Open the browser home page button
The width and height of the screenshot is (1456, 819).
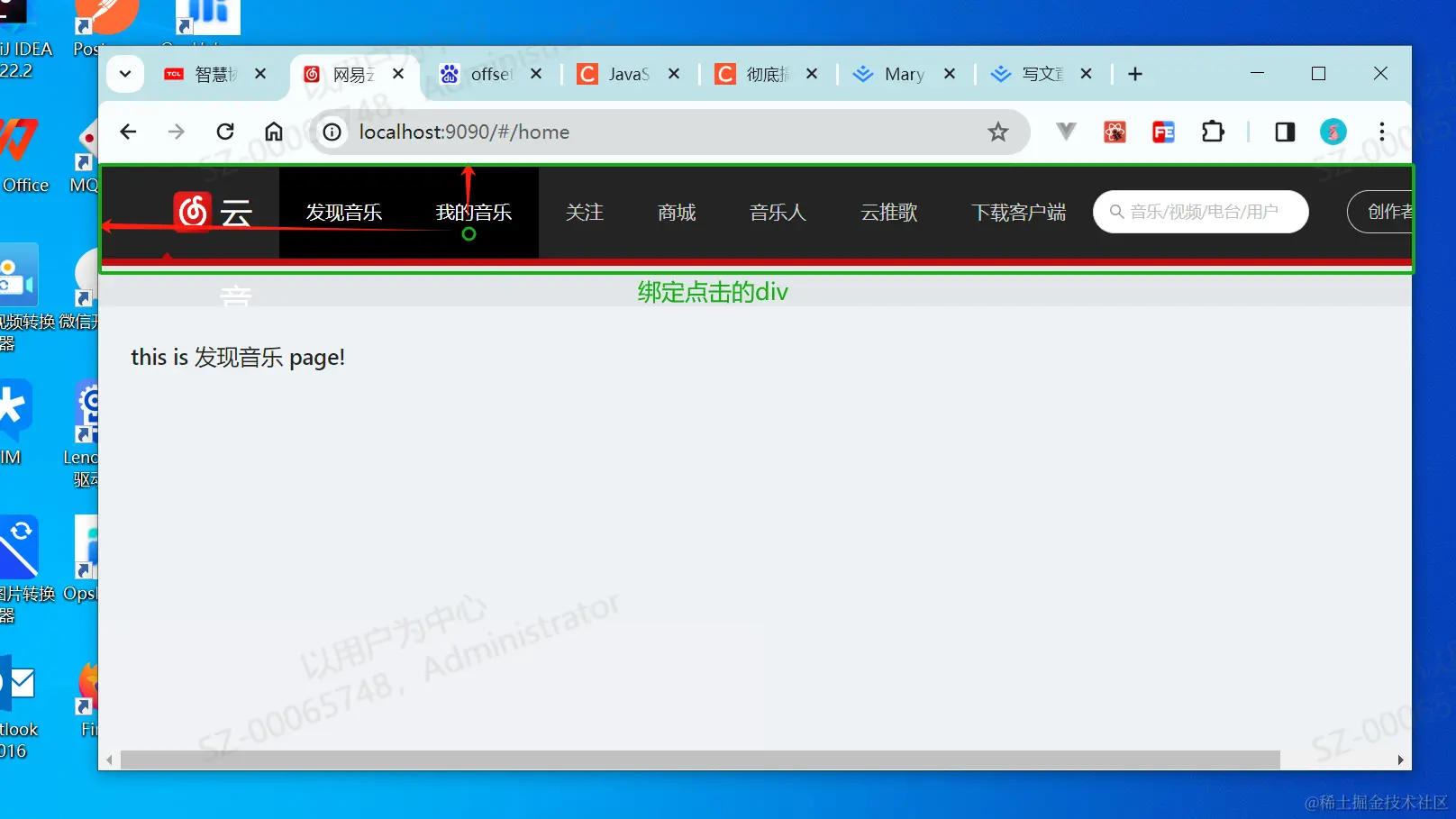[274, 132]
